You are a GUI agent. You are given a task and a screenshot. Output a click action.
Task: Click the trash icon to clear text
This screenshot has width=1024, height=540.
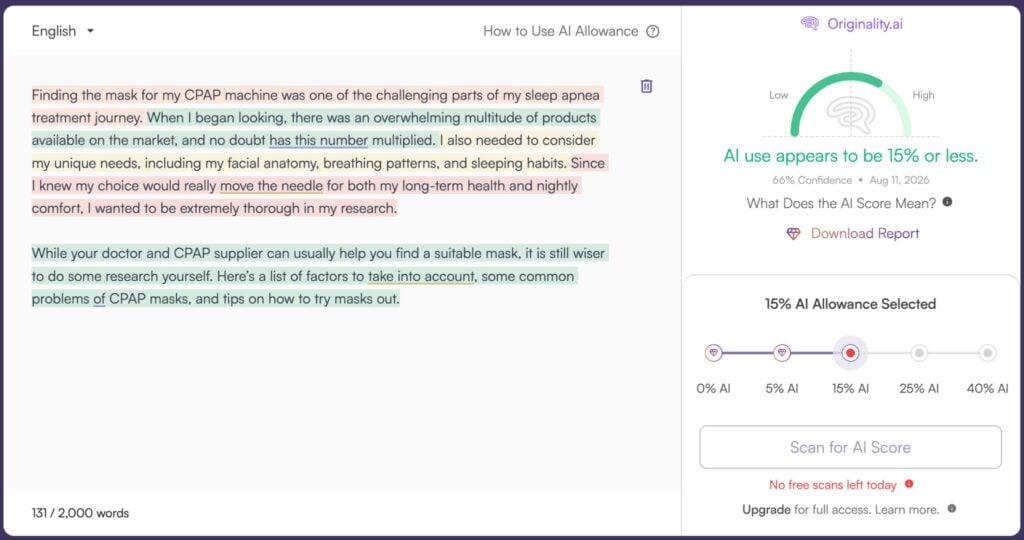[x=647, y=86]
